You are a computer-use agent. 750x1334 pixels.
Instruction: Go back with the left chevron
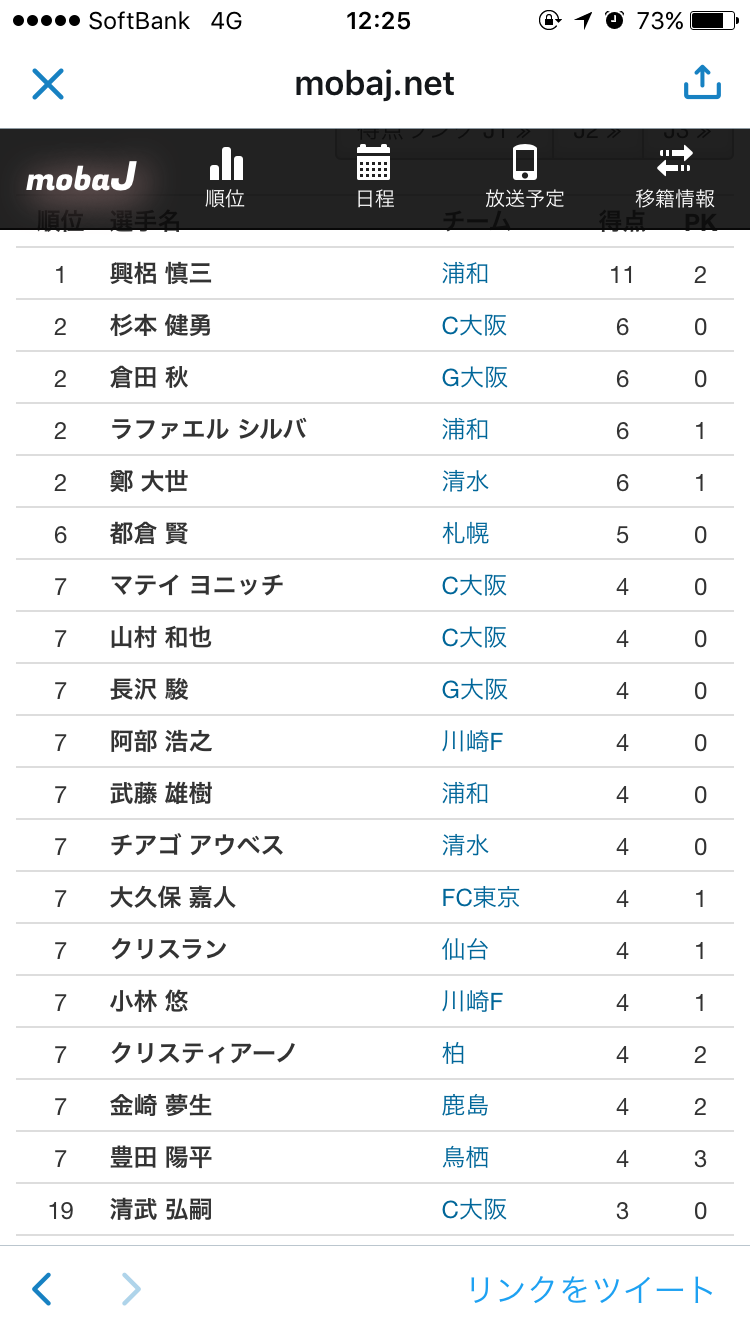[41, 1289]
